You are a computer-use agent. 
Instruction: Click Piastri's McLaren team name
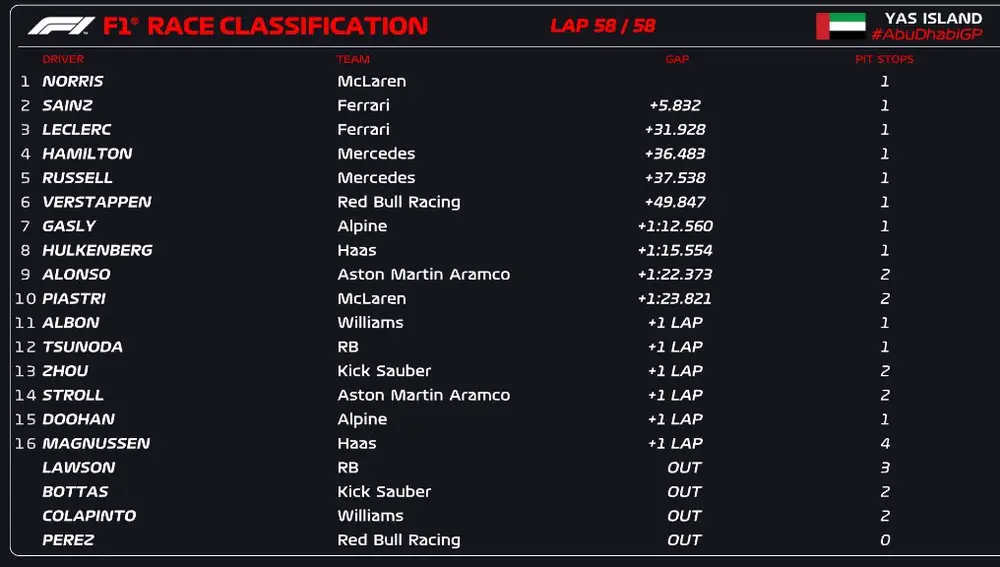(371, 298)
